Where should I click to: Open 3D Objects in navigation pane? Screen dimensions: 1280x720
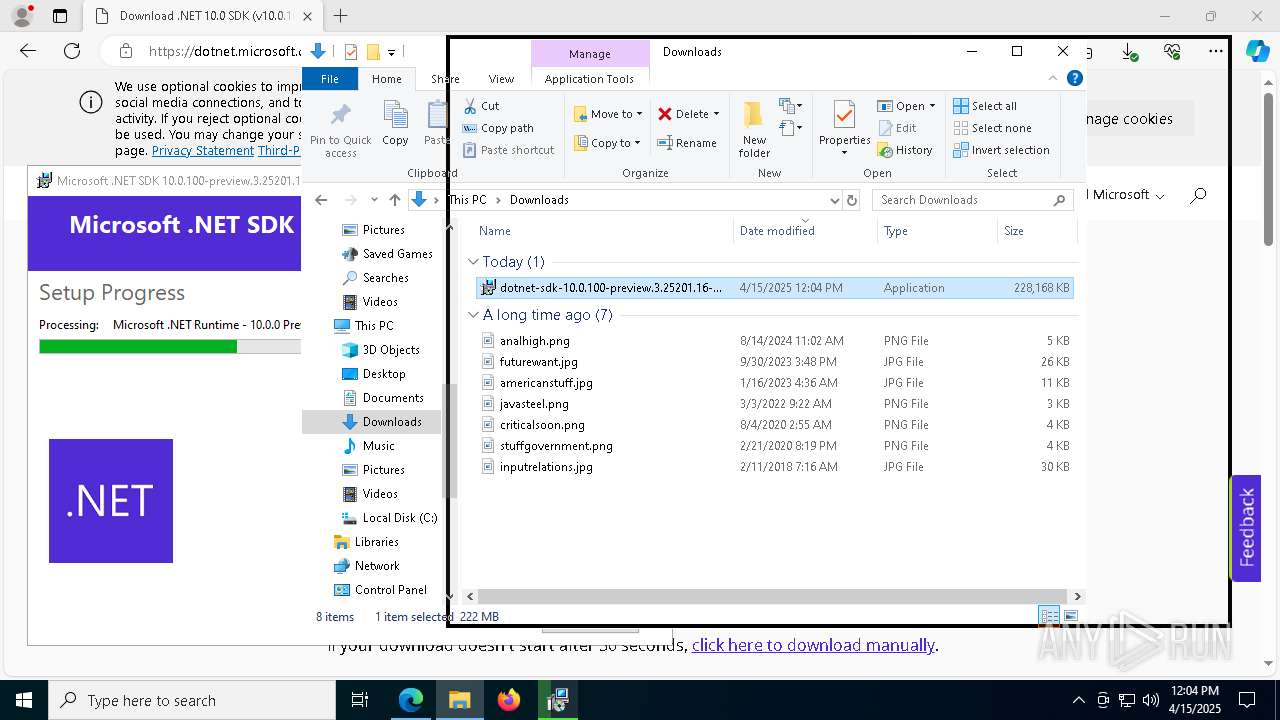point(390,350)
